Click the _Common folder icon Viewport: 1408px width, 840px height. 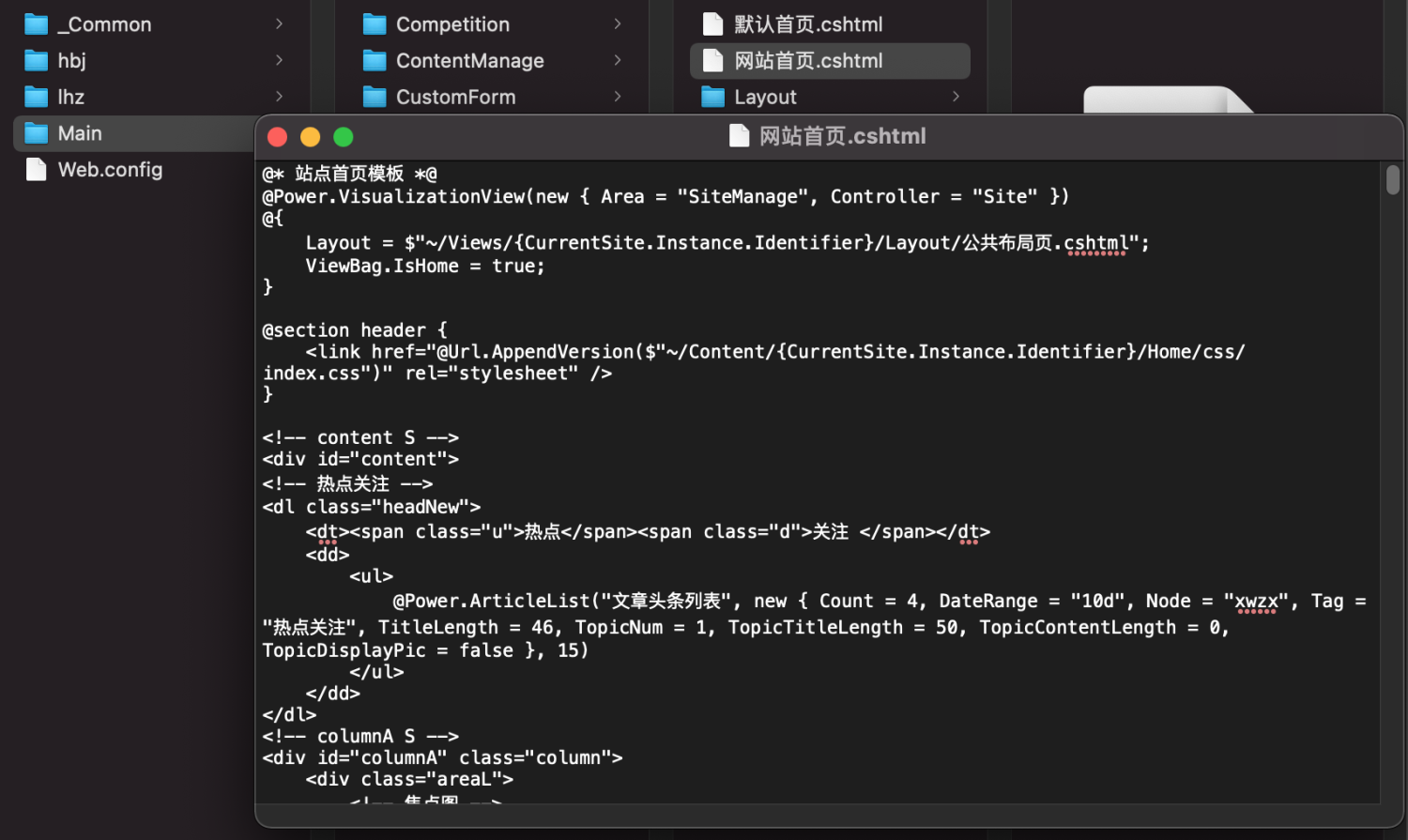(x=37, y=24)
